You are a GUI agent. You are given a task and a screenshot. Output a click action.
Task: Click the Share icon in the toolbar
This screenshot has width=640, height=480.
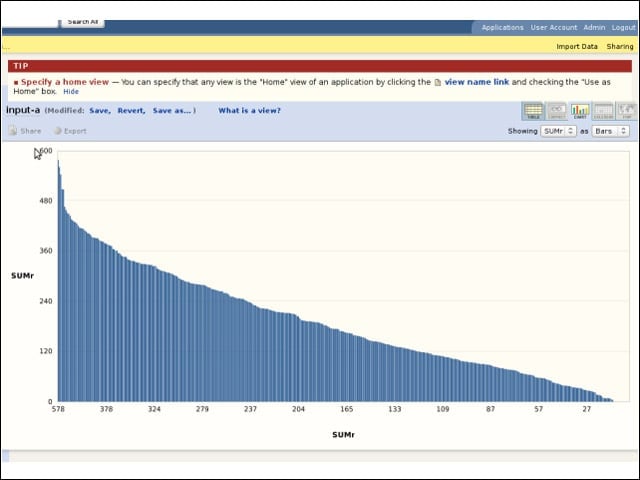(13, 131)
